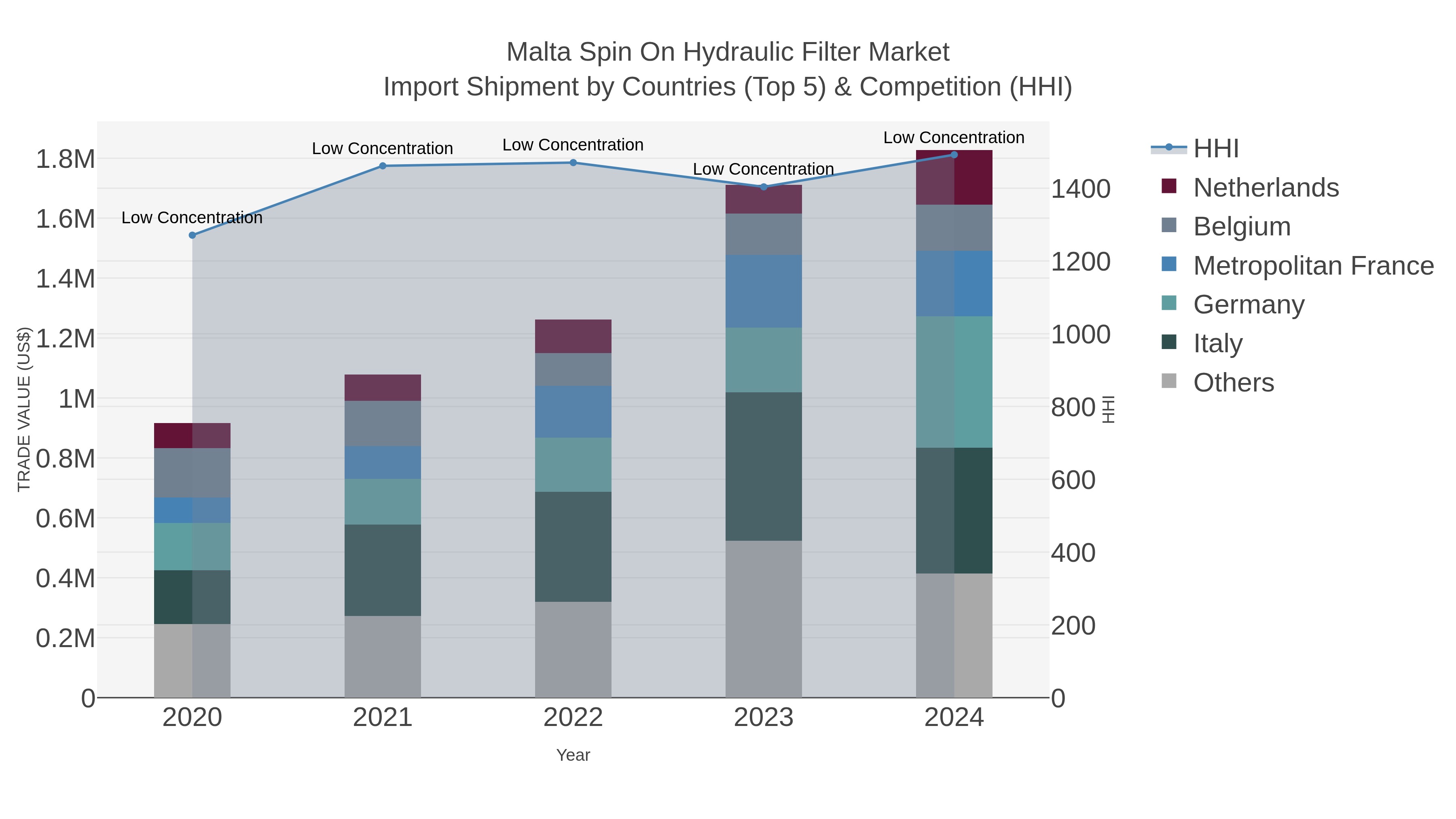This screenshot has width=1456, height=819.
Task: Click the Year axis title
Action: click(x=573, y=755)
